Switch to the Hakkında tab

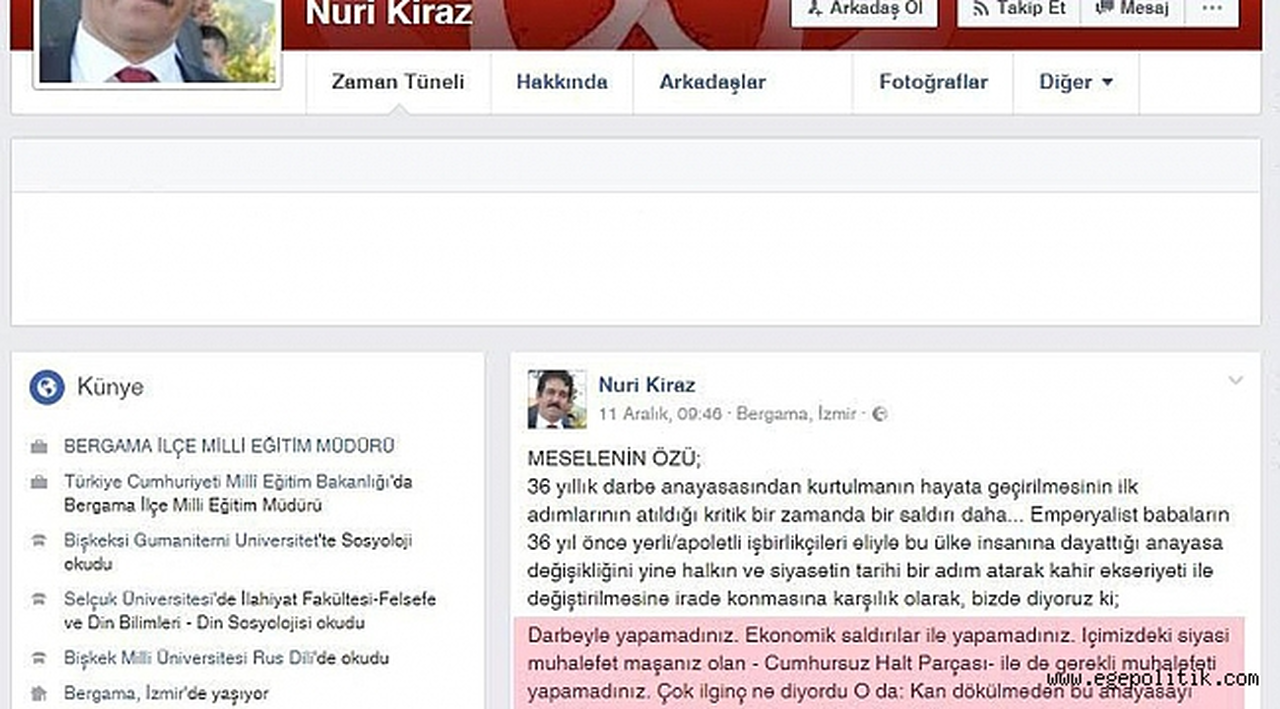coord(562,82)
